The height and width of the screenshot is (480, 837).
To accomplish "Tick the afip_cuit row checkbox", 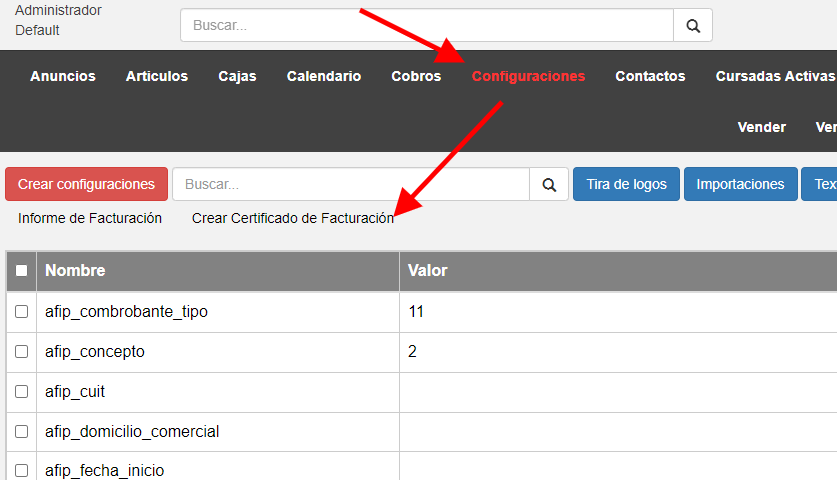I will pyautogui.click(x=21, y=392).
